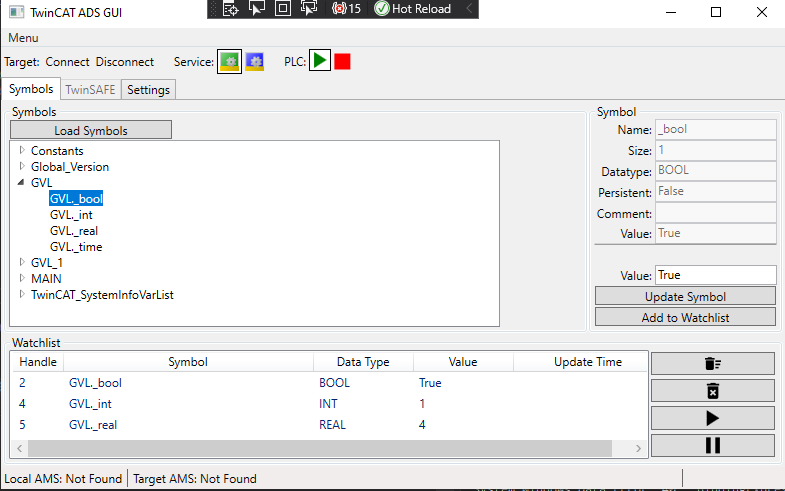The image size is (785, 491).
Task: Expand the Constants tree node
Action: (x=22, y=150)
